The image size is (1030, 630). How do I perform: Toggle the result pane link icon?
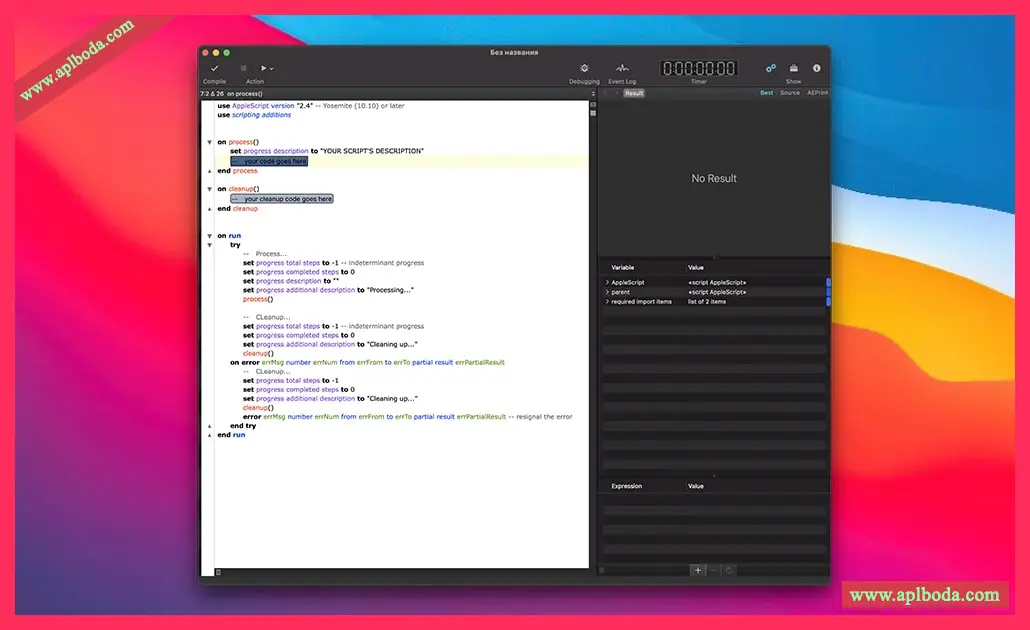pyautogui.click(x=771, y=68)
